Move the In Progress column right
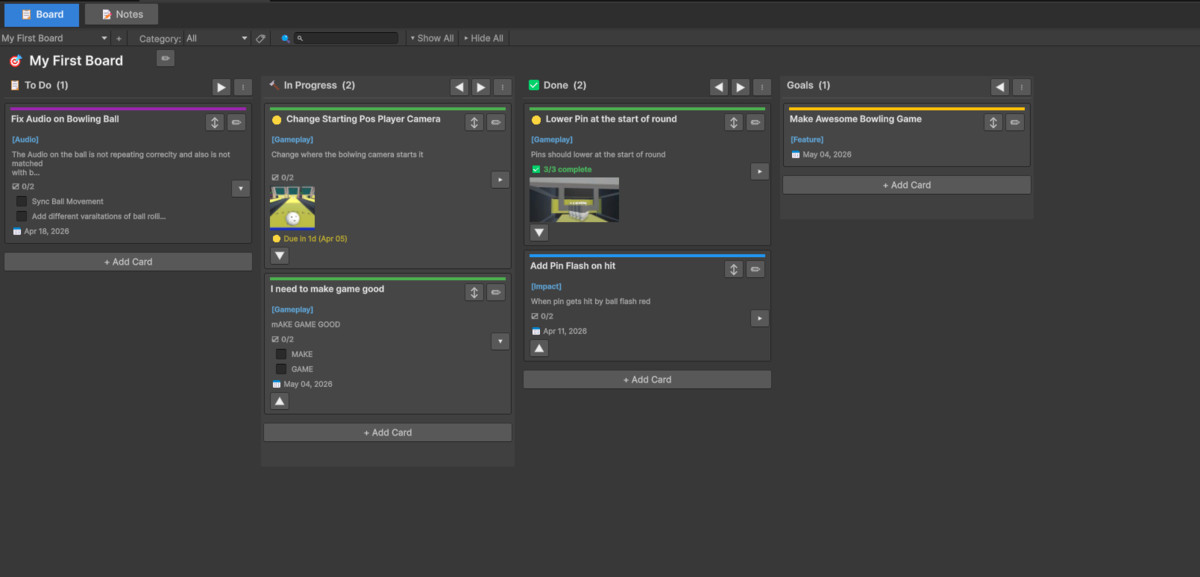 tap(481, 87)
